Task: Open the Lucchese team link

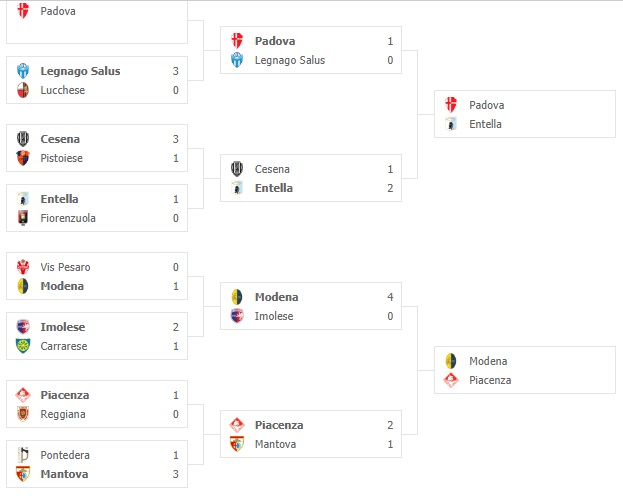Action: pos(62,91)
